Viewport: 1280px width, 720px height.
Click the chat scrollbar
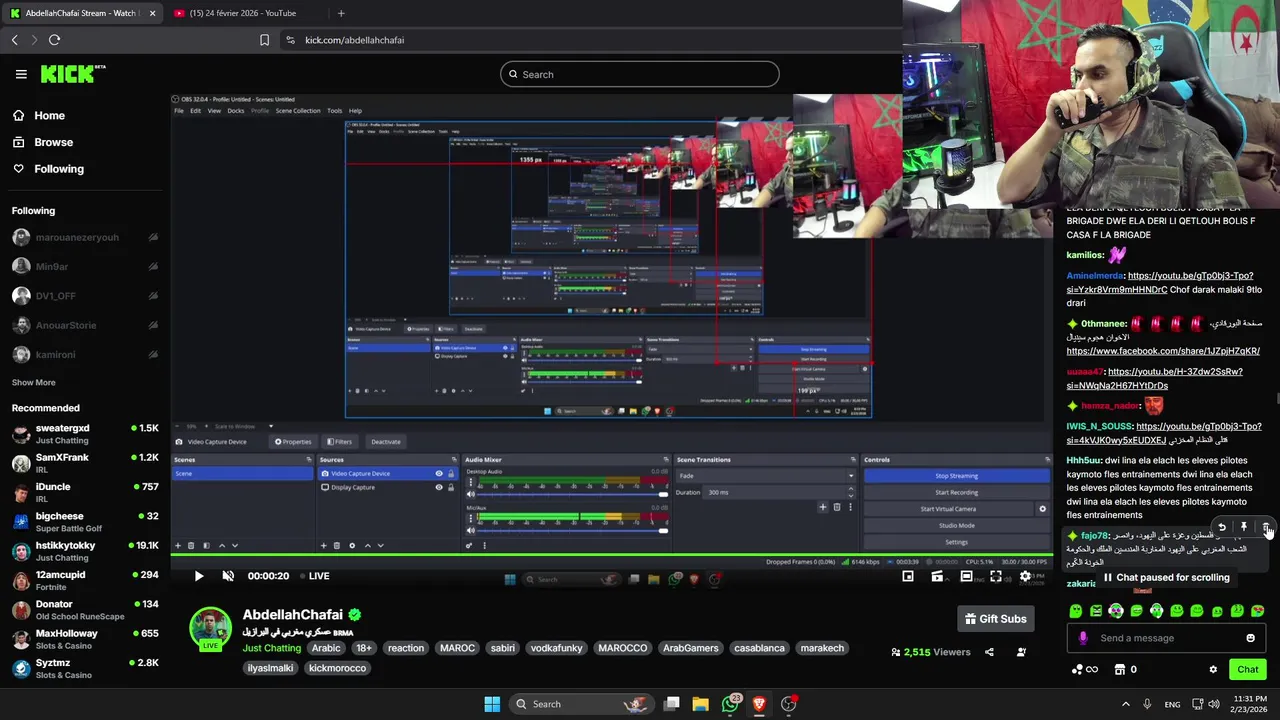pos(1276,399)
